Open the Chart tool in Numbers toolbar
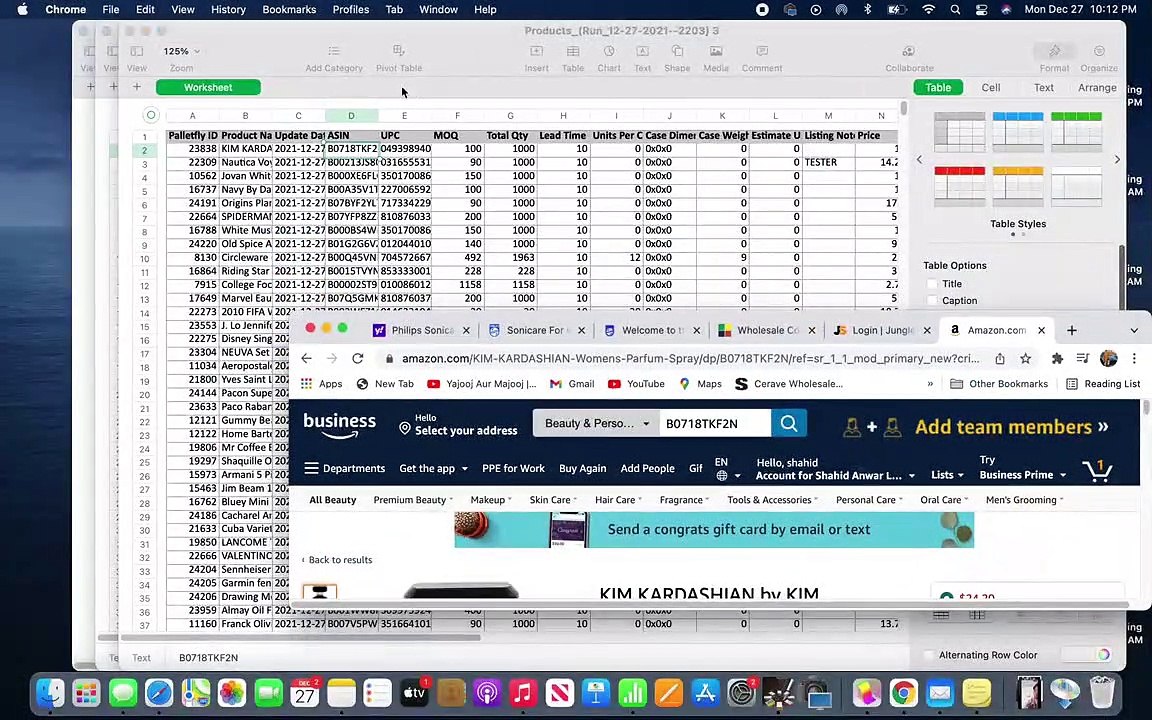This screenshot has width=1152, height=720. [609, 51]
